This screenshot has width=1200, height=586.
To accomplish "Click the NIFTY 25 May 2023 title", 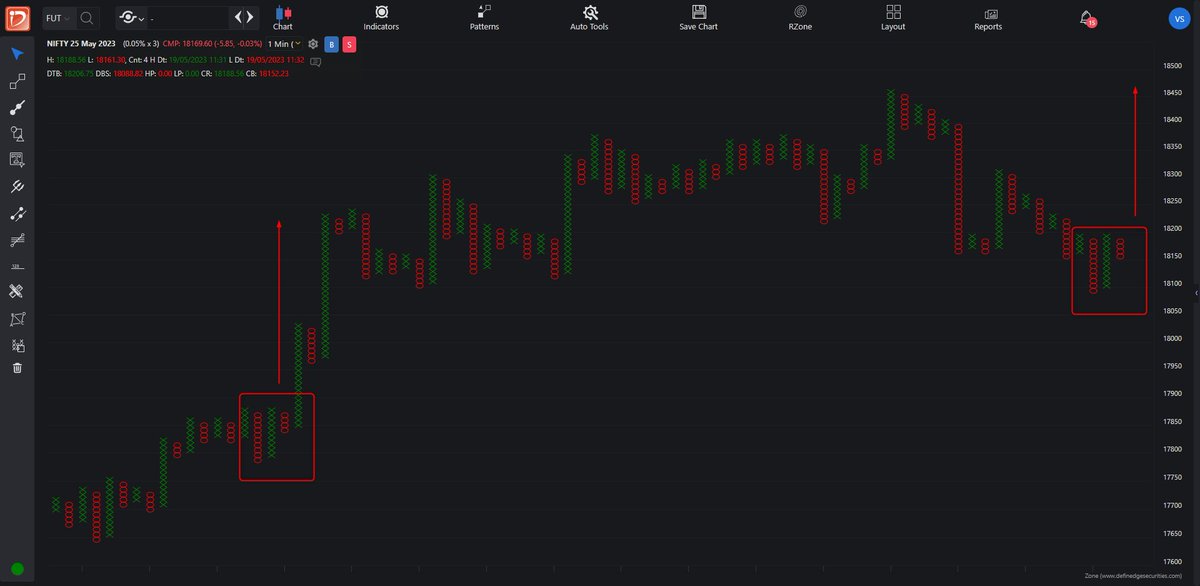I will 81,44.
